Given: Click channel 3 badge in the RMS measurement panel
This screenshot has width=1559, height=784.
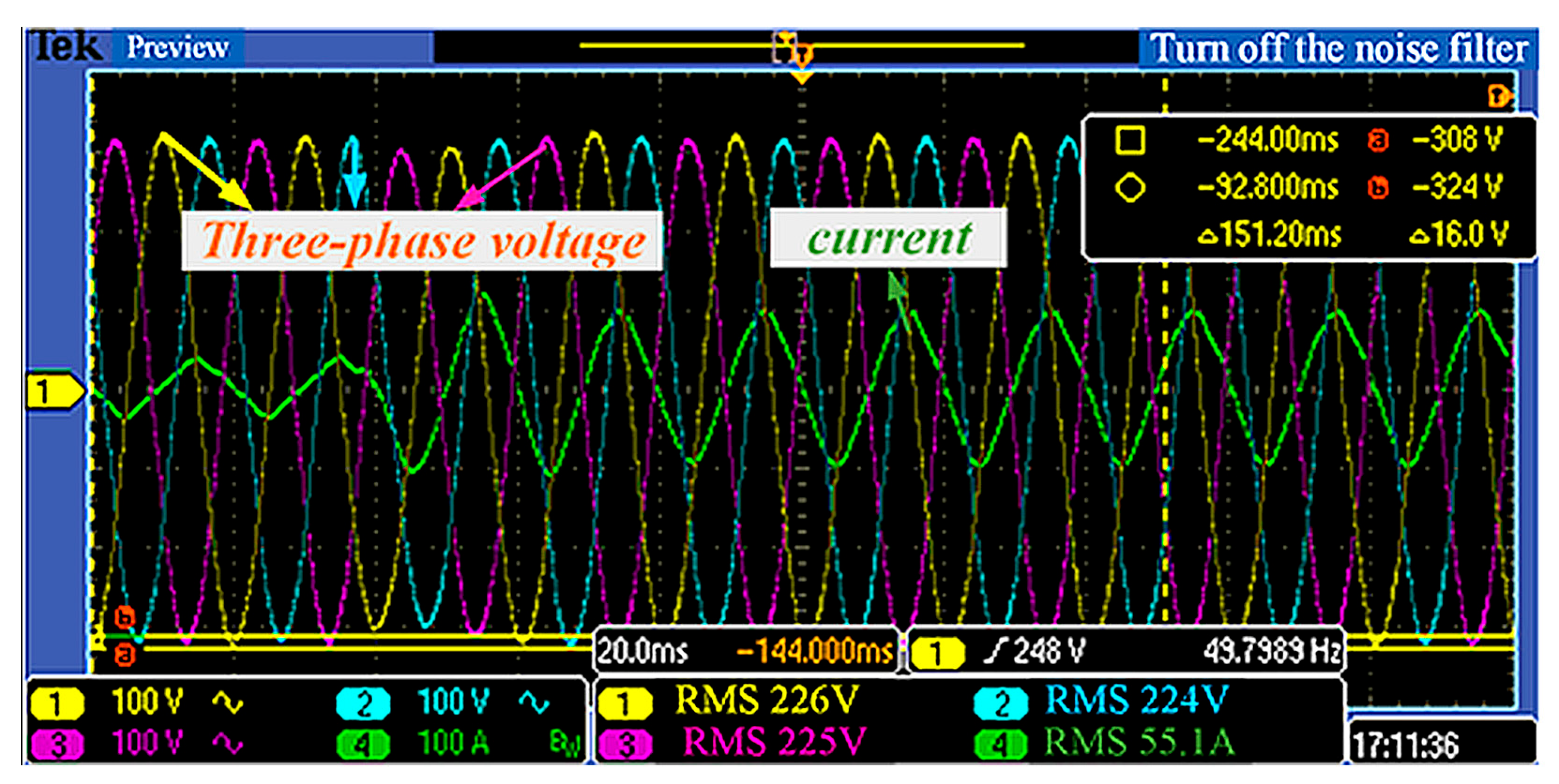Looking at the screenshot, I should 625,744.
